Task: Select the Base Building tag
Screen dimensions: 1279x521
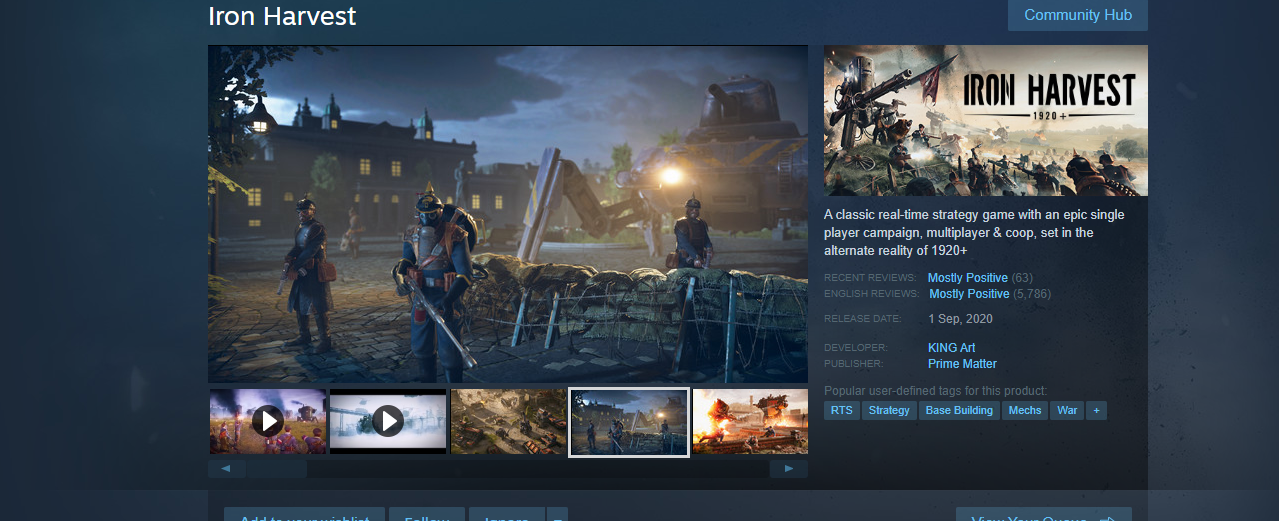Action: 959,410
